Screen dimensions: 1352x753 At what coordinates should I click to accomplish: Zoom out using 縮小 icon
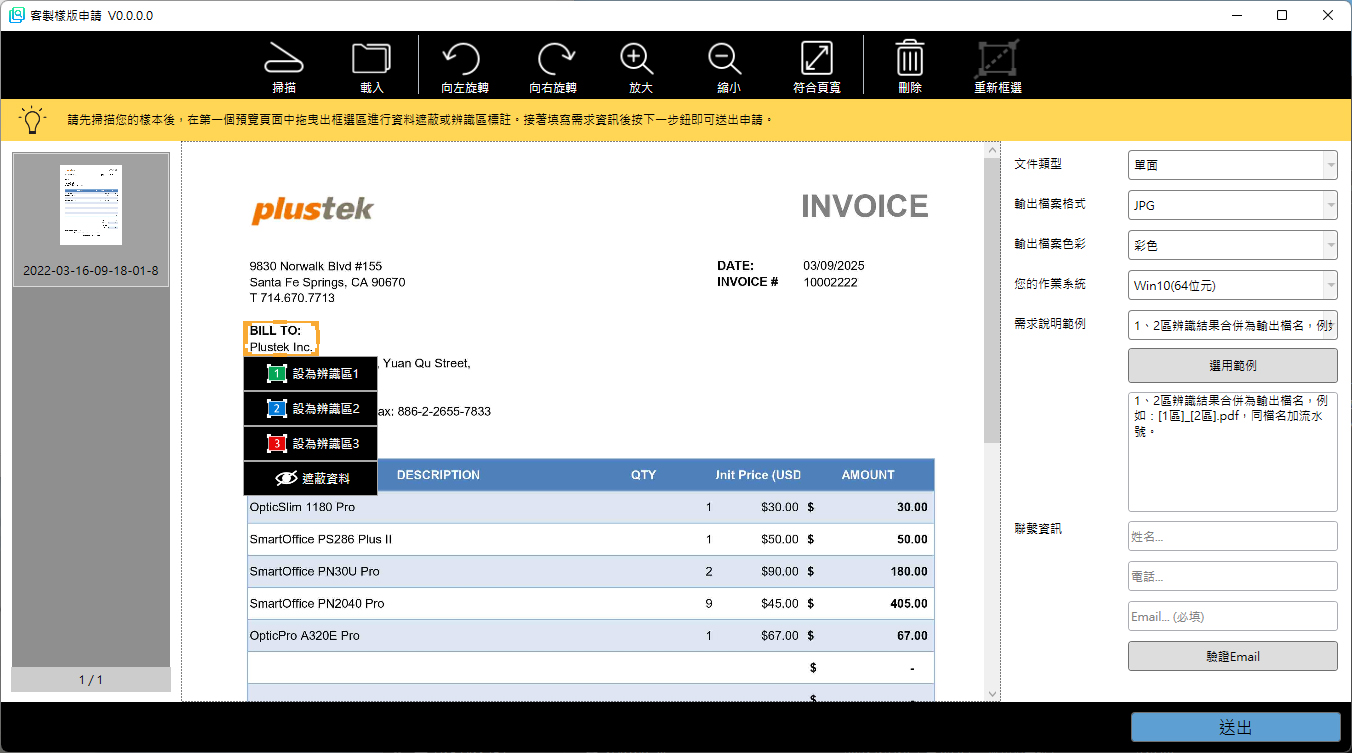tap(728, 67)
